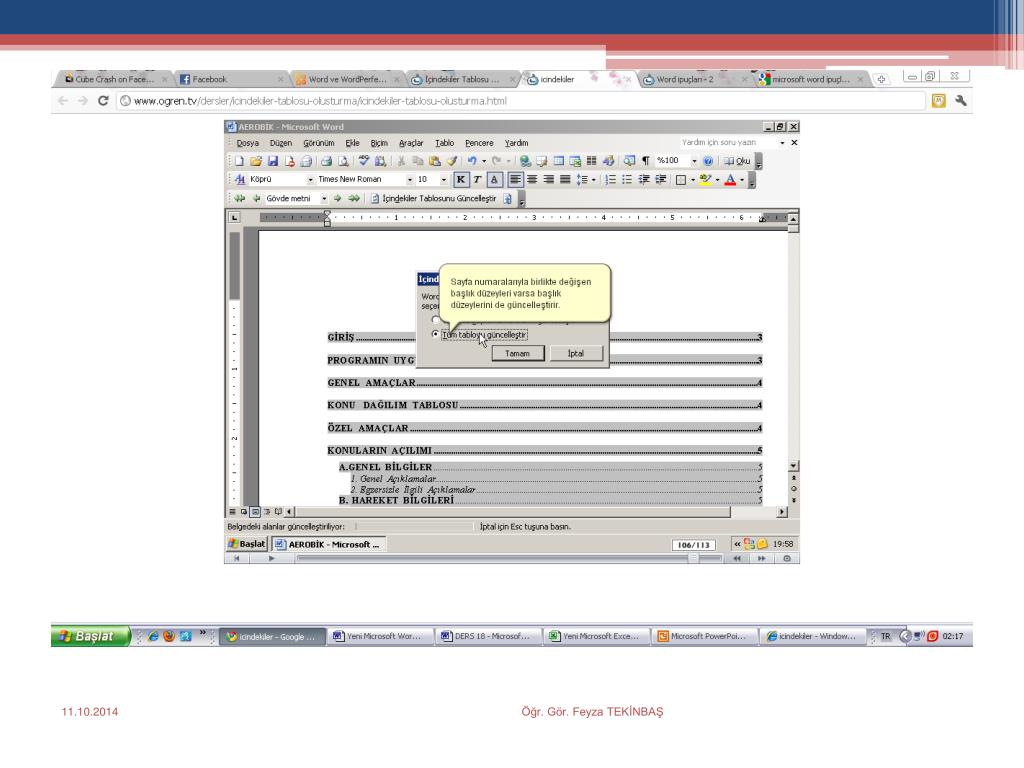
Task: Confirm the update dialog with Tamam
Action: [517, 353]
